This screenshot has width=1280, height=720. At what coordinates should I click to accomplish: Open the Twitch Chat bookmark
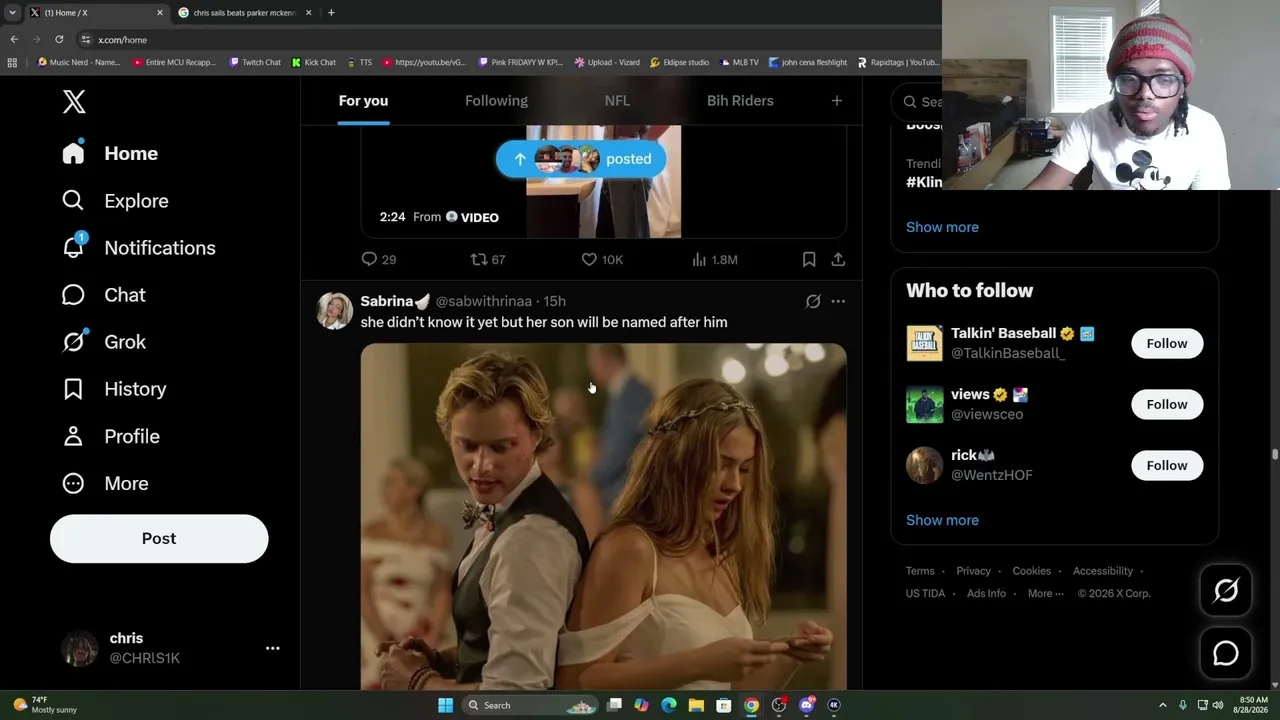click(255, 62)
